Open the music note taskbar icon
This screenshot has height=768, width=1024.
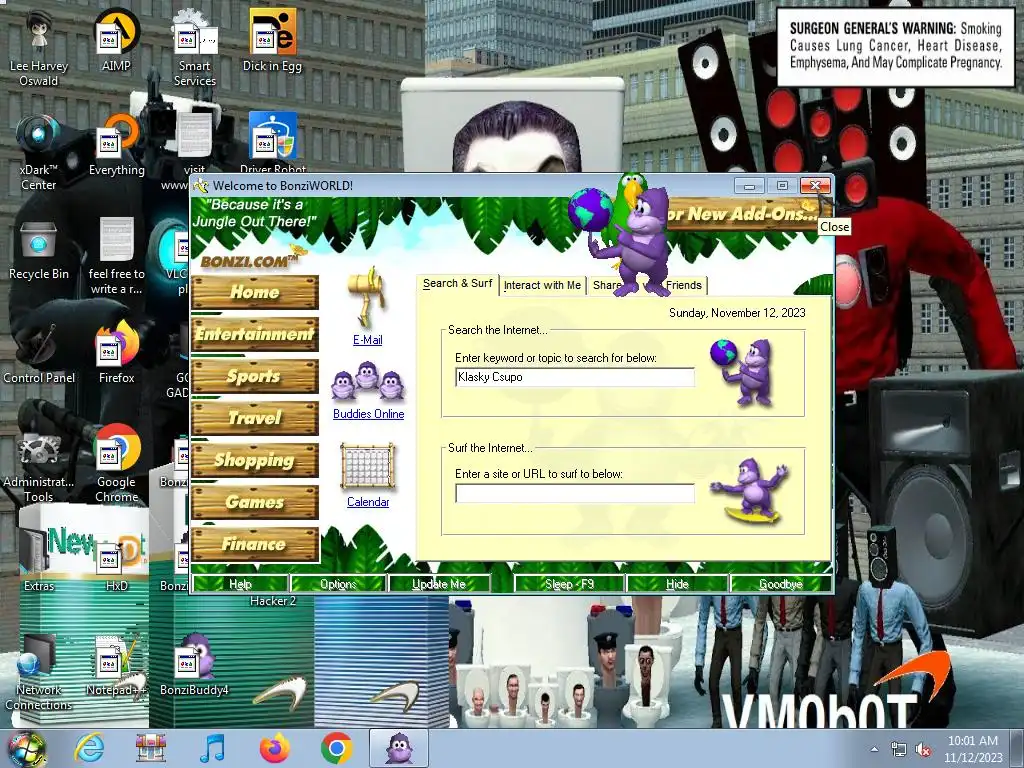click(212, 748)
